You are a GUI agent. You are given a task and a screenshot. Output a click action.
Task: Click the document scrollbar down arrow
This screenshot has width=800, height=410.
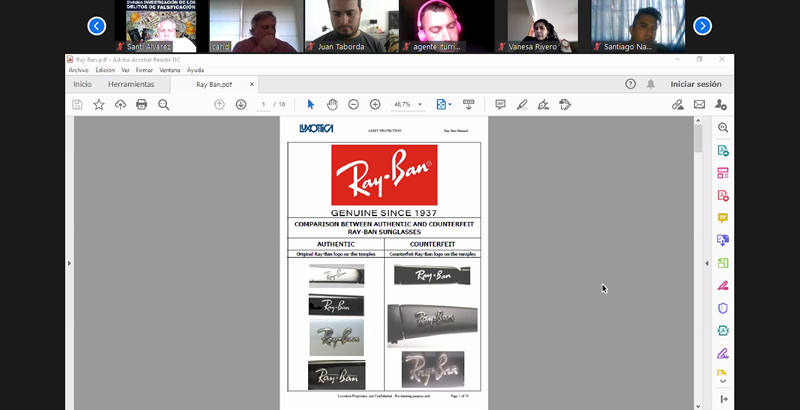[698, 406]
